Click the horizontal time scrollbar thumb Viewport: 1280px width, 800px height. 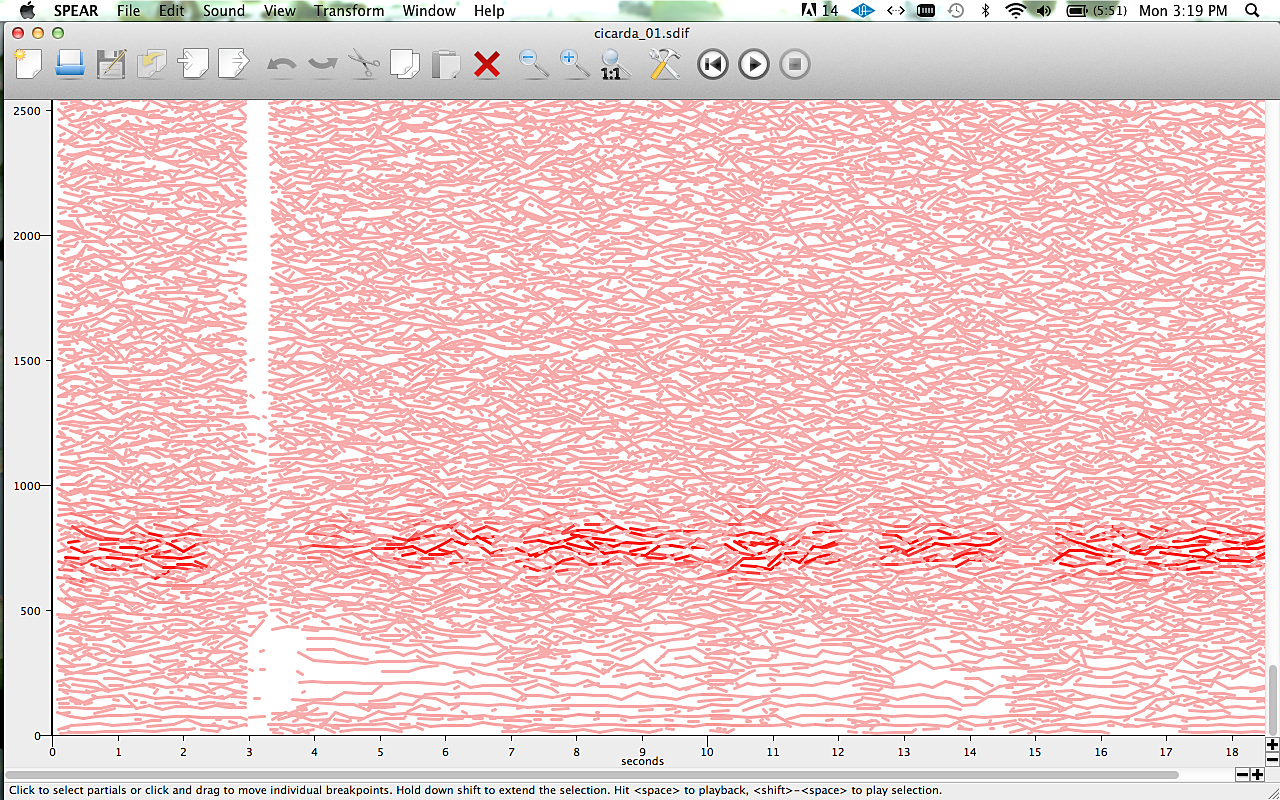(590, 775)
